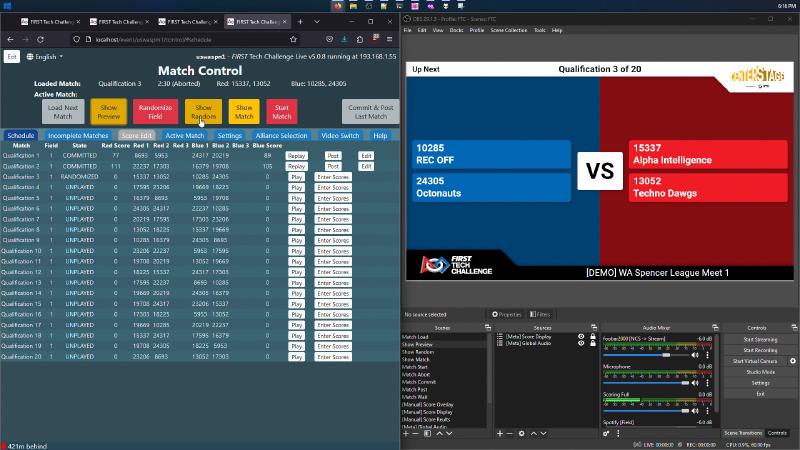
Task: Click Enter Scores for Qualification 5
Action: (333, 198)
